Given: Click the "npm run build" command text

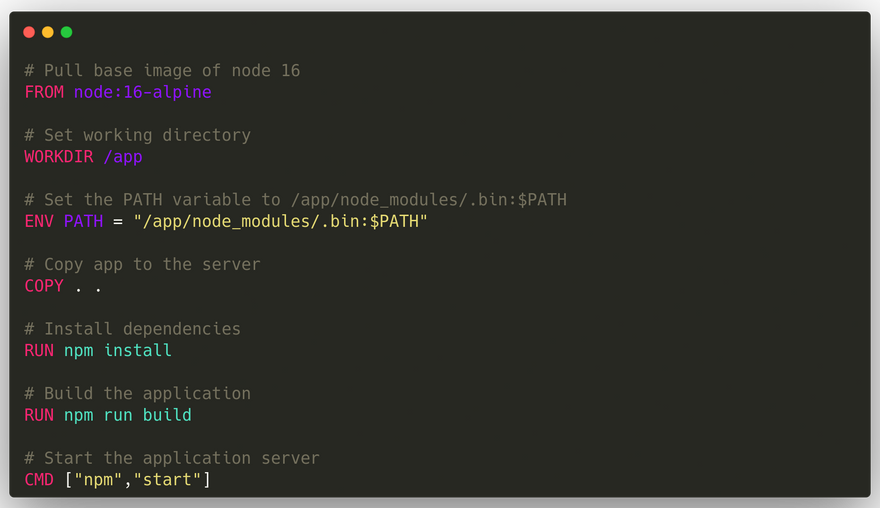Looking at the screenshot, I should [128, 415].
